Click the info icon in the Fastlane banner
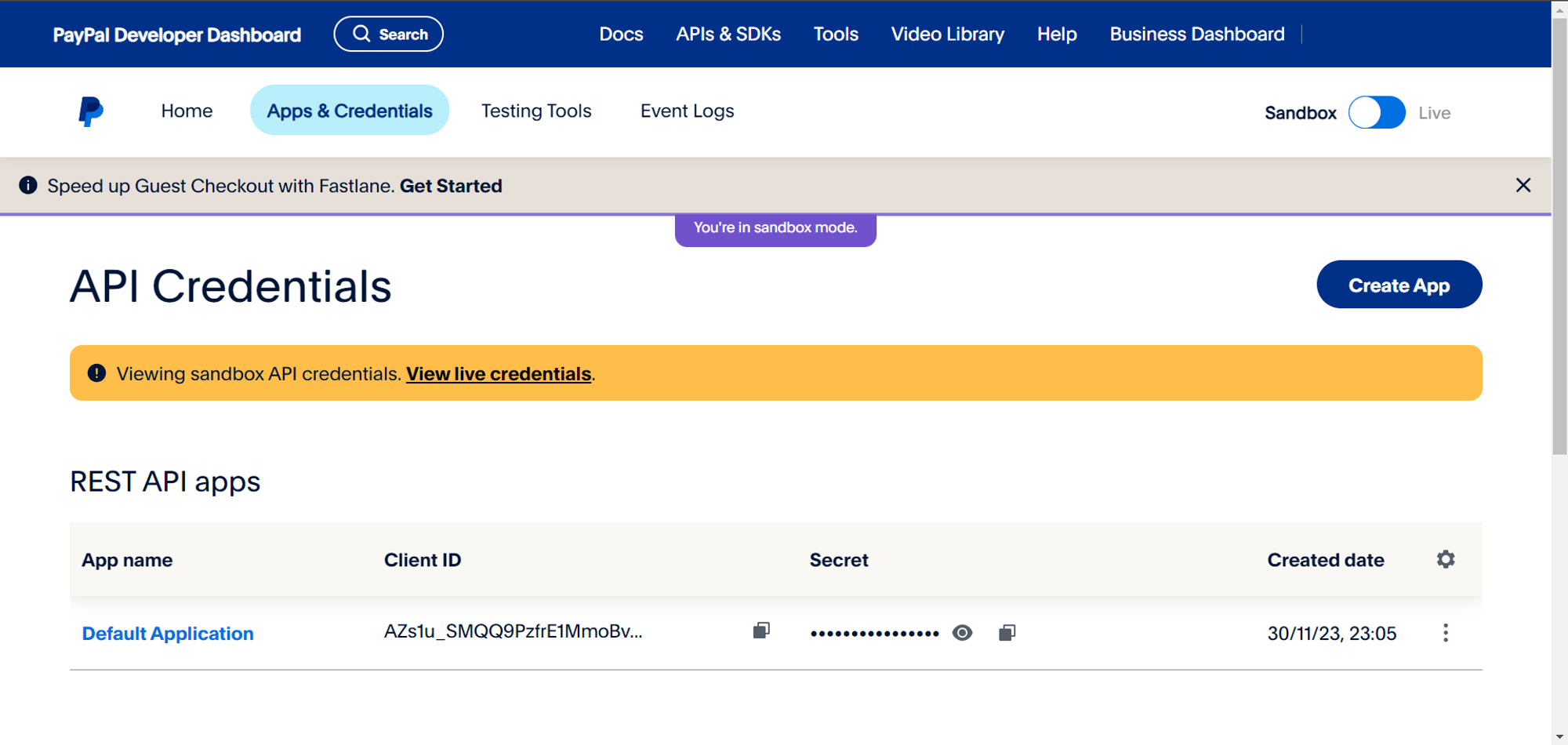This screenshot has height=745, width=1568. [x=29, y=185]
